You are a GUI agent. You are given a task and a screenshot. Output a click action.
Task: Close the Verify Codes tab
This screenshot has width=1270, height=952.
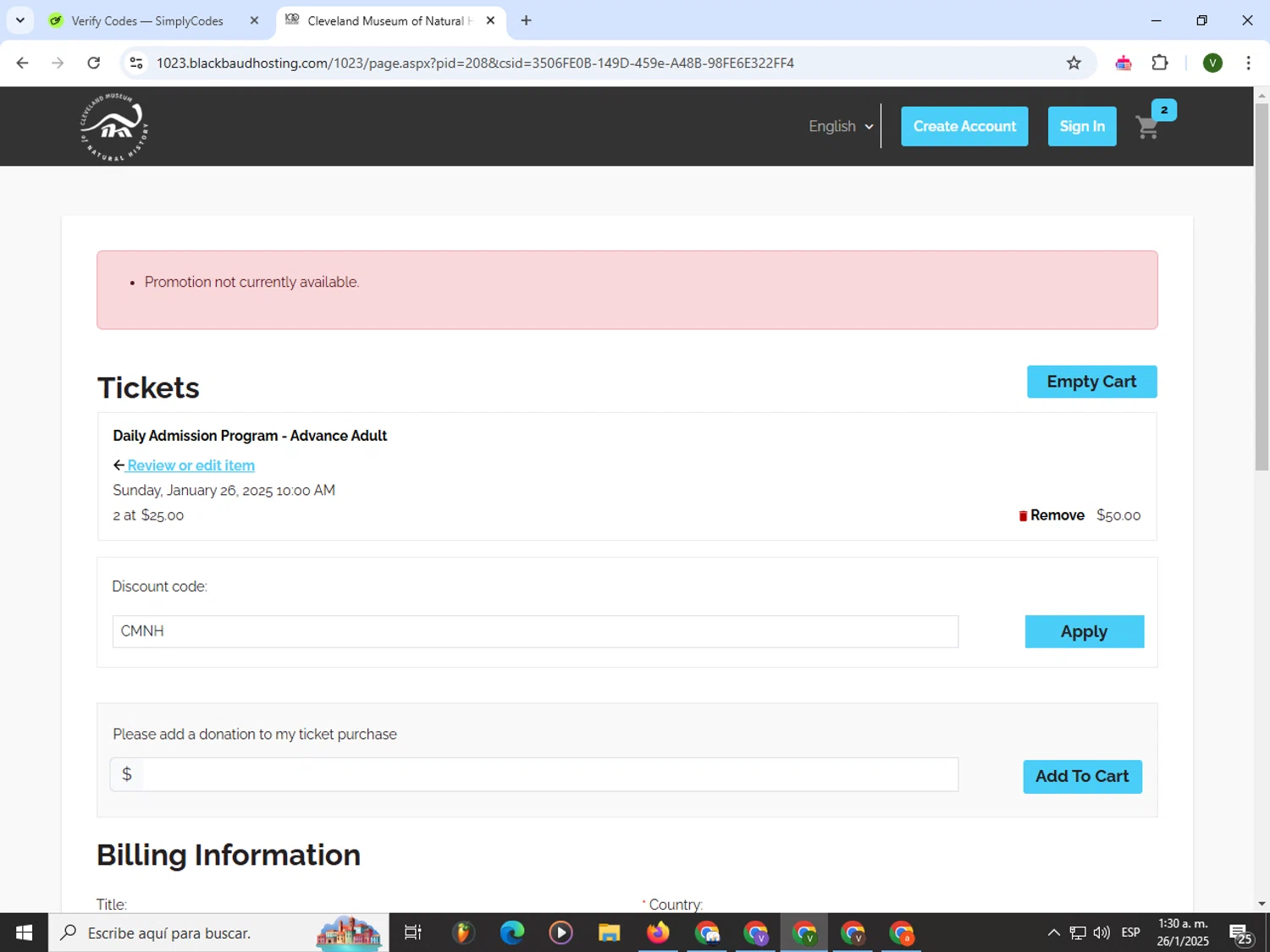[x=254, y=20]
